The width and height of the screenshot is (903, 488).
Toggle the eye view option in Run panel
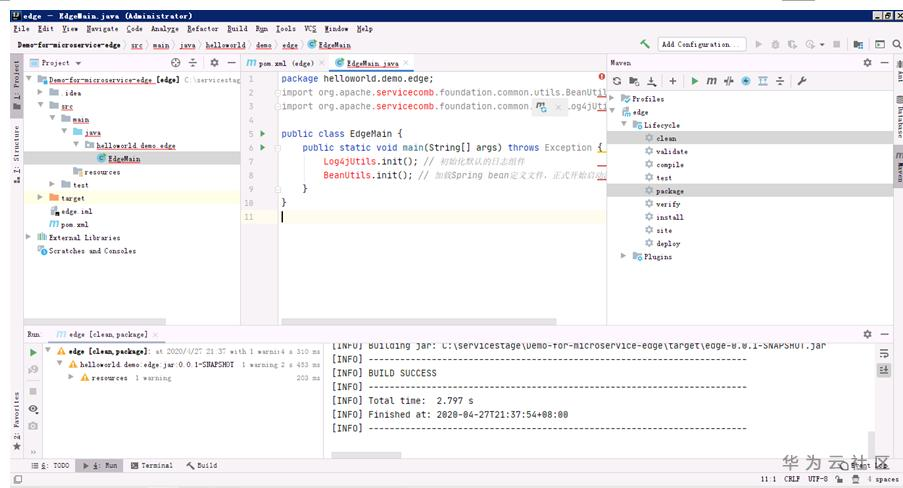coord(33,409)
